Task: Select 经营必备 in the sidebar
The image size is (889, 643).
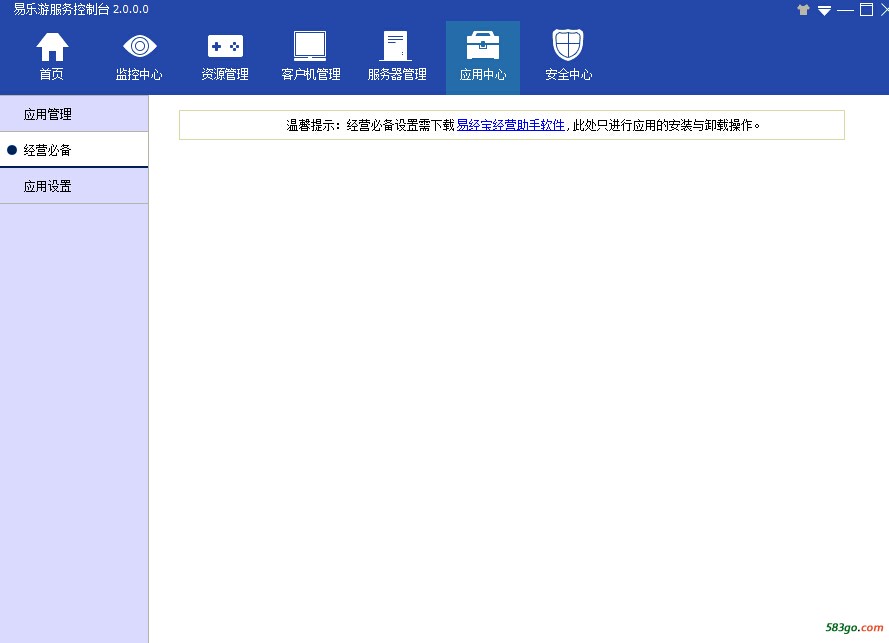Action: (x=74, y=150)
